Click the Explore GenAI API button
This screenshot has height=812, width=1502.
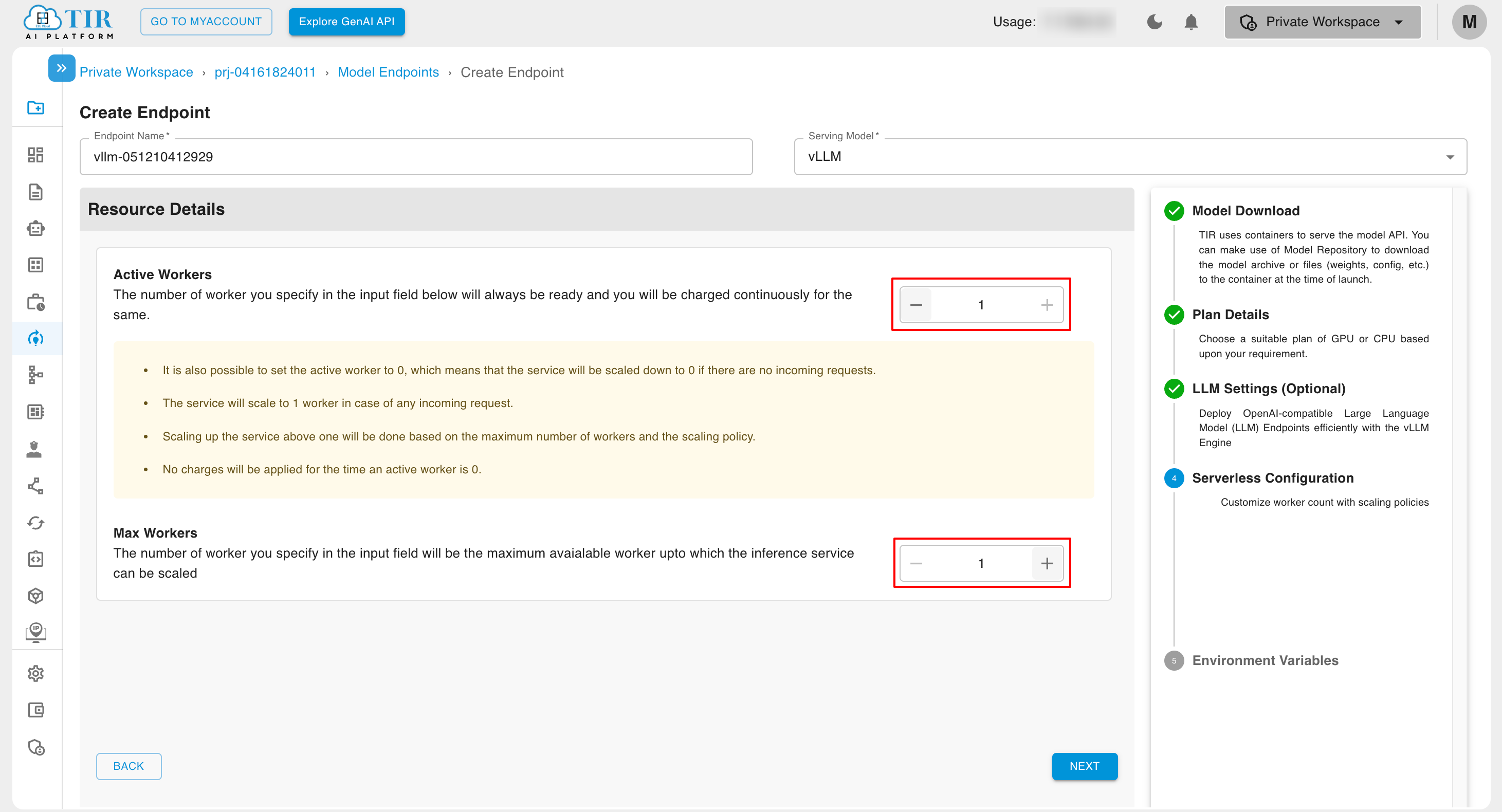pyautogui.click(x=346, y=22)
